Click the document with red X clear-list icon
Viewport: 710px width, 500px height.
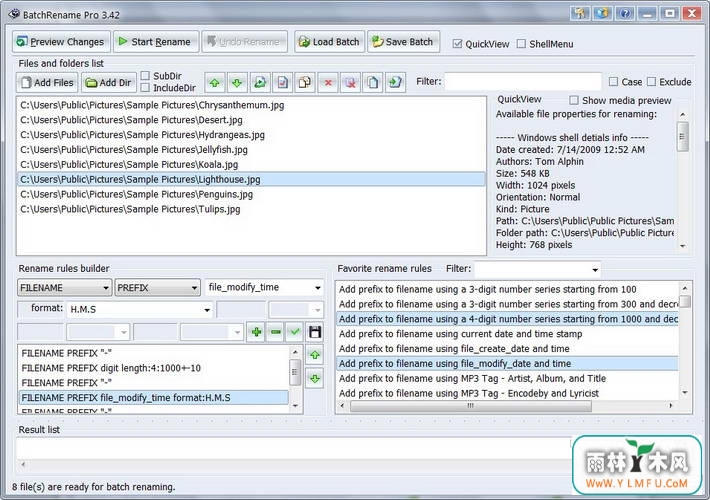click(x=350, y=82)
